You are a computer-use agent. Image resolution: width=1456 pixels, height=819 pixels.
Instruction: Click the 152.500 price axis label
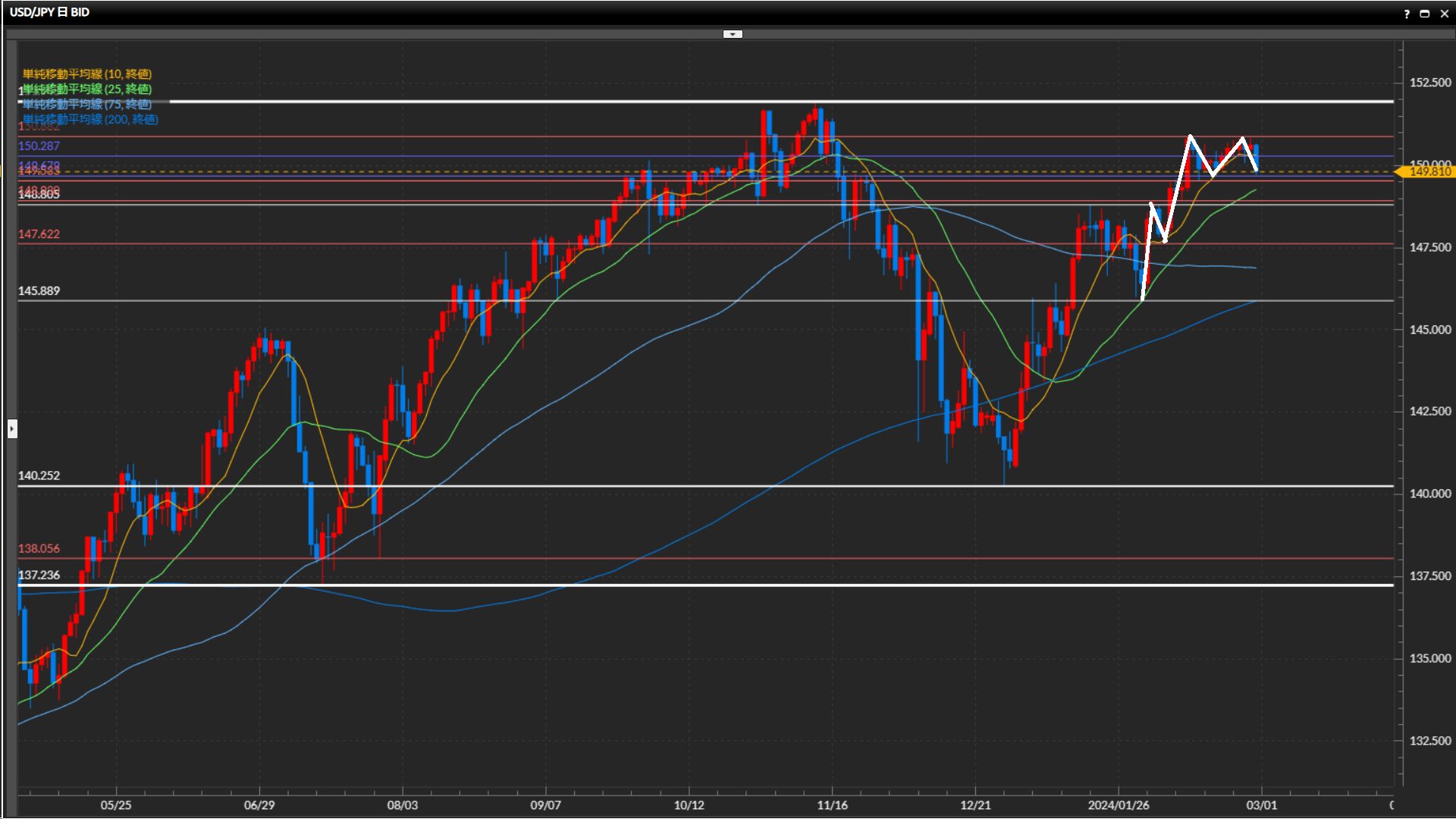tap(1429, 82)
